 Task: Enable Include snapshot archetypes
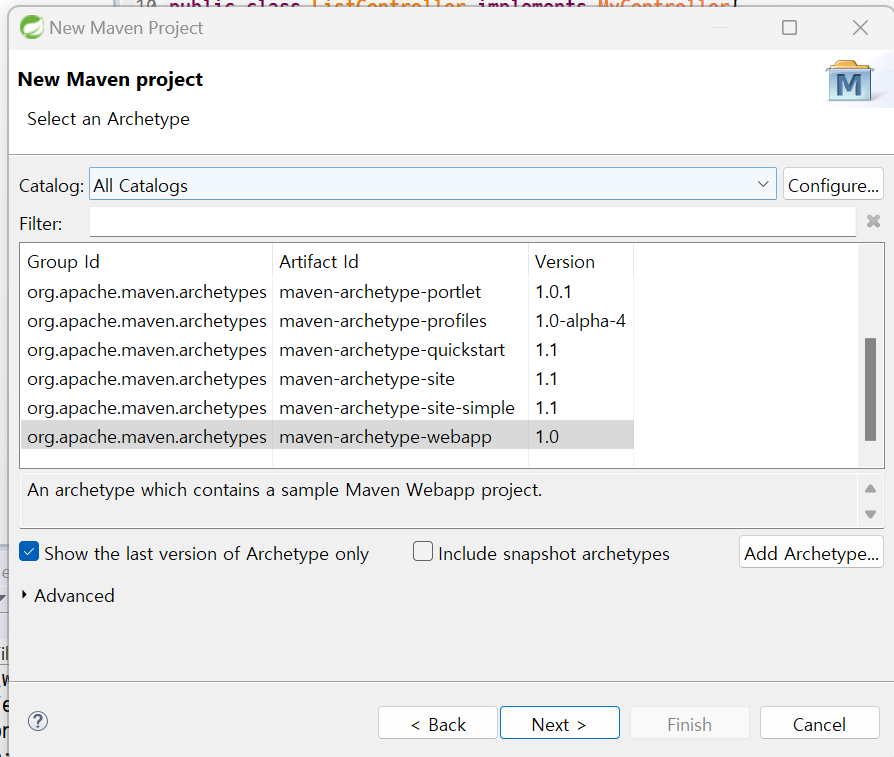(422, 552)
